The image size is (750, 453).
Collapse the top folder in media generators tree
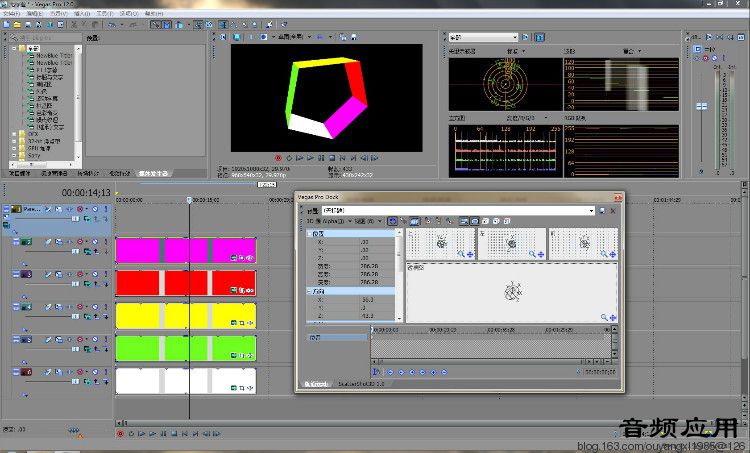[x=14, y=48]
